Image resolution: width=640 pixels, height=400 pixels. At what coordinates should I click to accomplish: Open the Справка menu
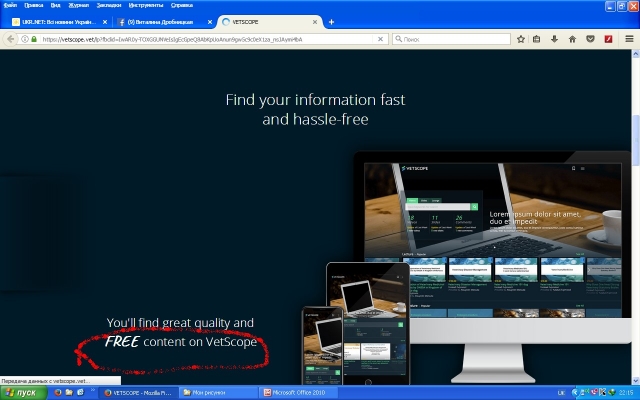click(182, 5)
